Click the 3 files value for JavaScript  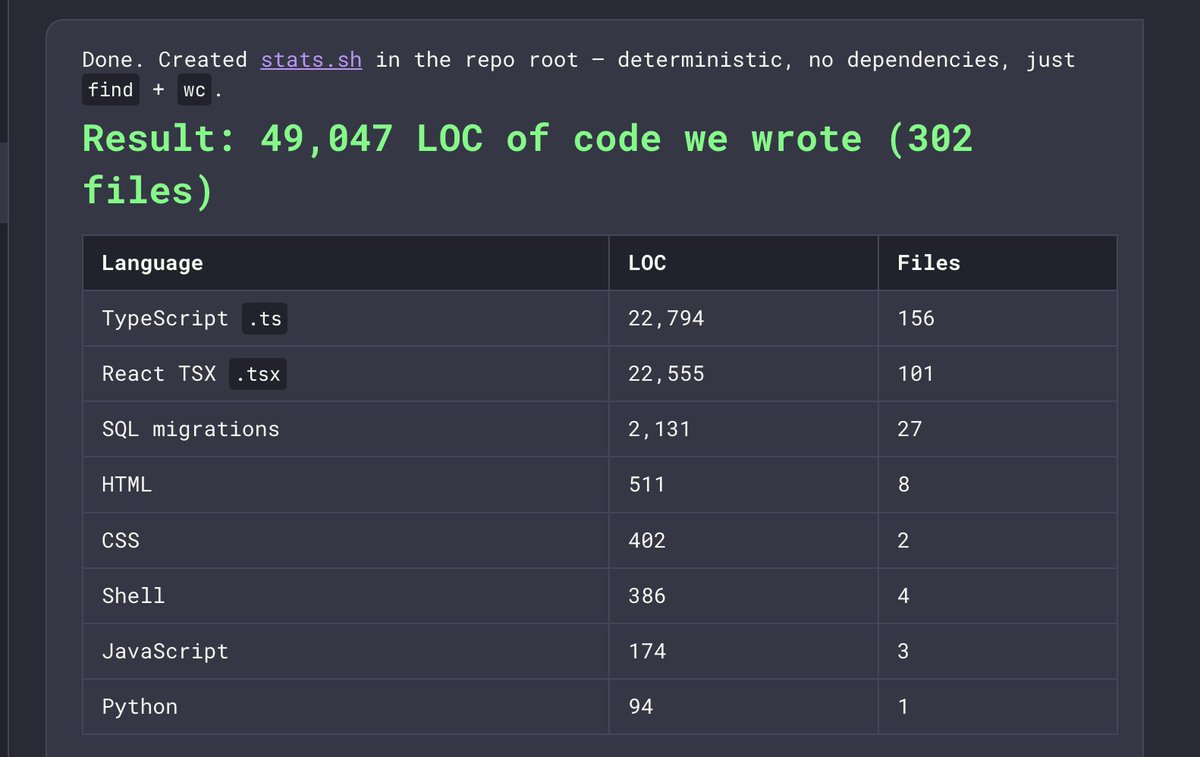[x=904, y=652]
